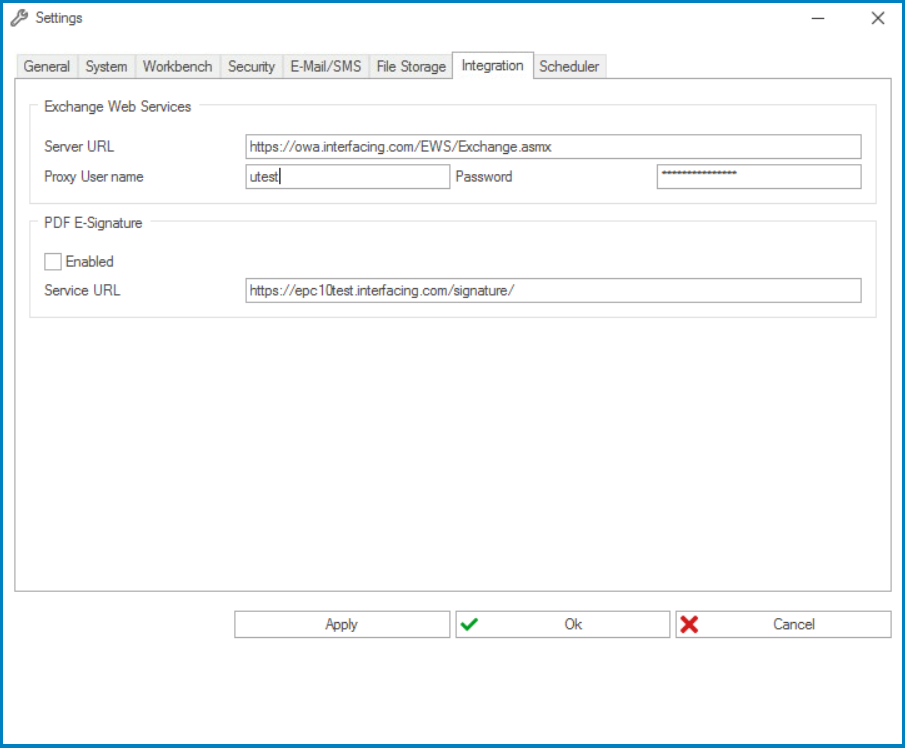This screenshot has height=748, width=905.
Task: Switch to the General tab
Action: point(46,66)
